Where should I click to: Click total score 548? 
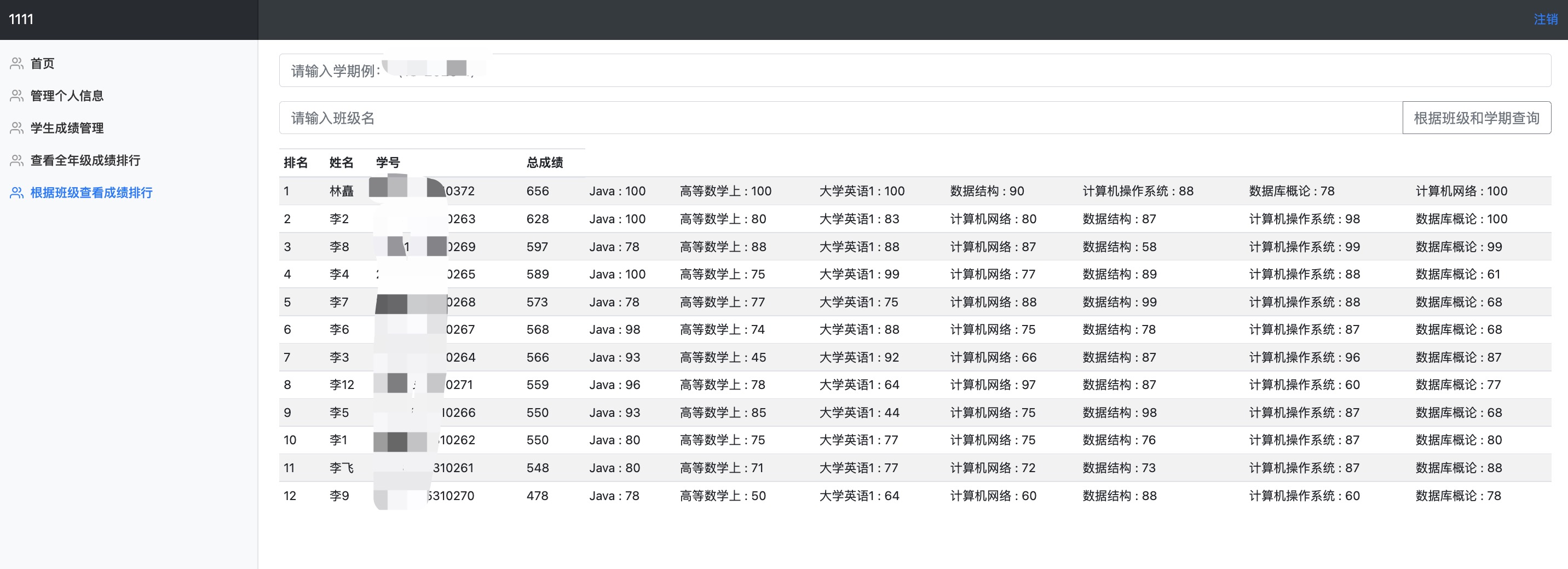click(x=538, y=468)
